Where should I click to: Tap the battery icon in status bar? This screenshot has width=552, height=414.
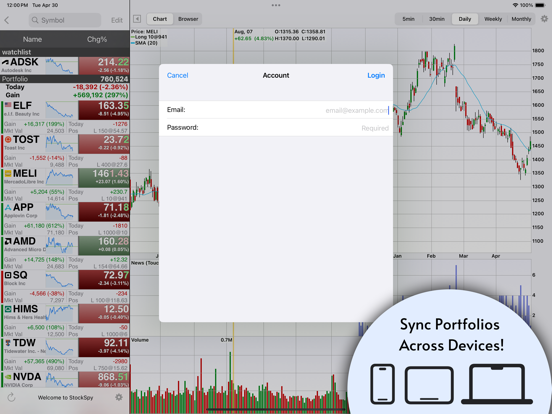540,5
